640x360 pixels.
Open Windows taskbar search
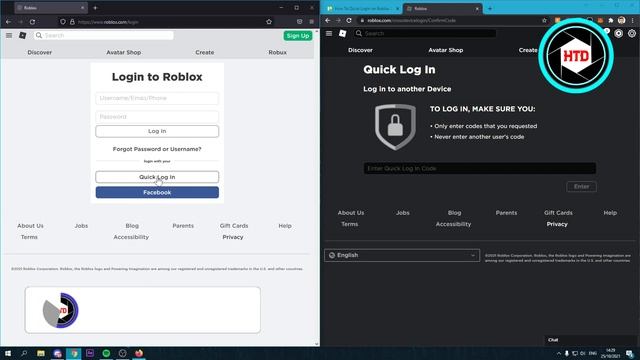[24, 353]
